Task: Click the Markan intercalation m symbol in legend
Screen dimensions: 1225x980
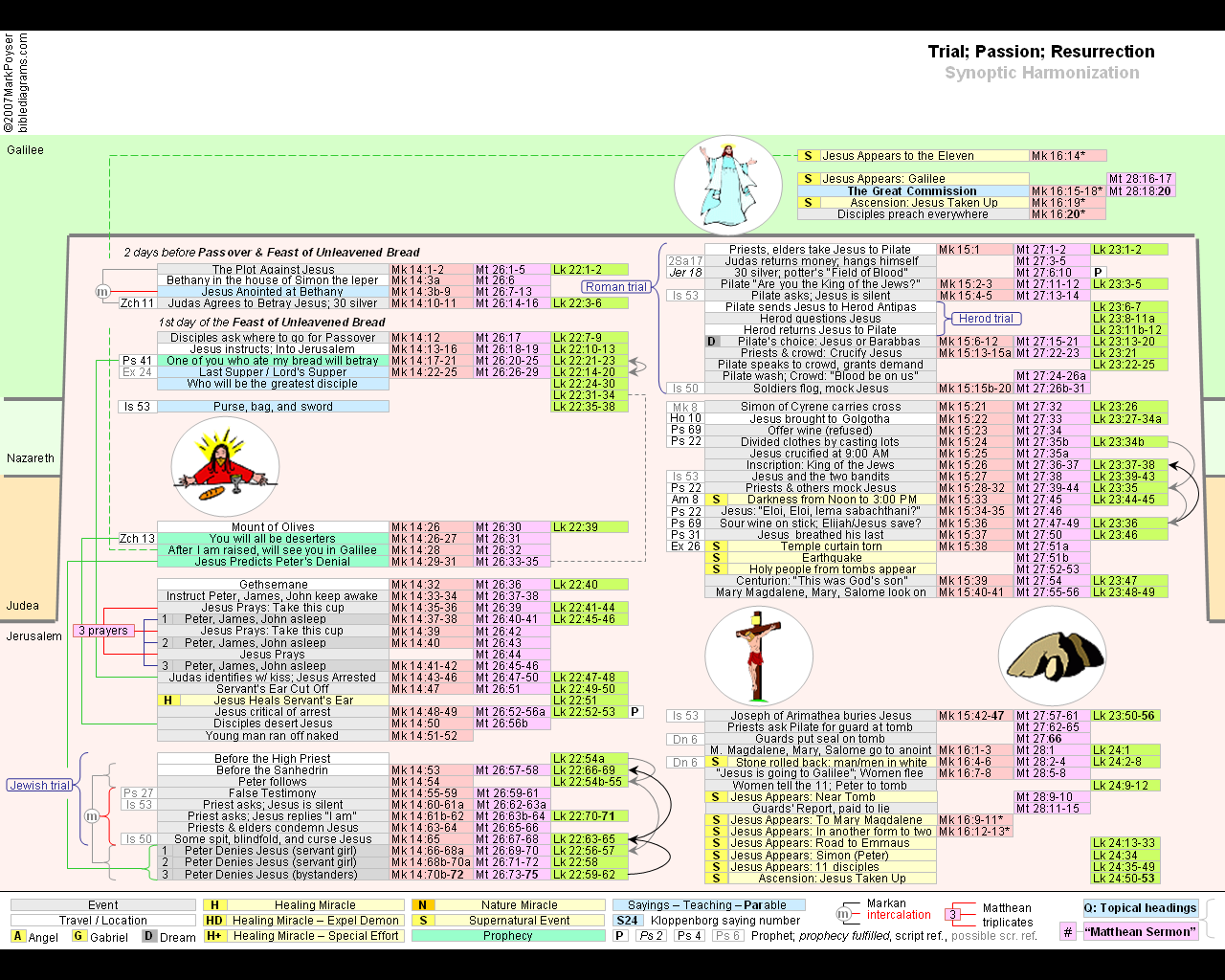Action: coord(843,914)
